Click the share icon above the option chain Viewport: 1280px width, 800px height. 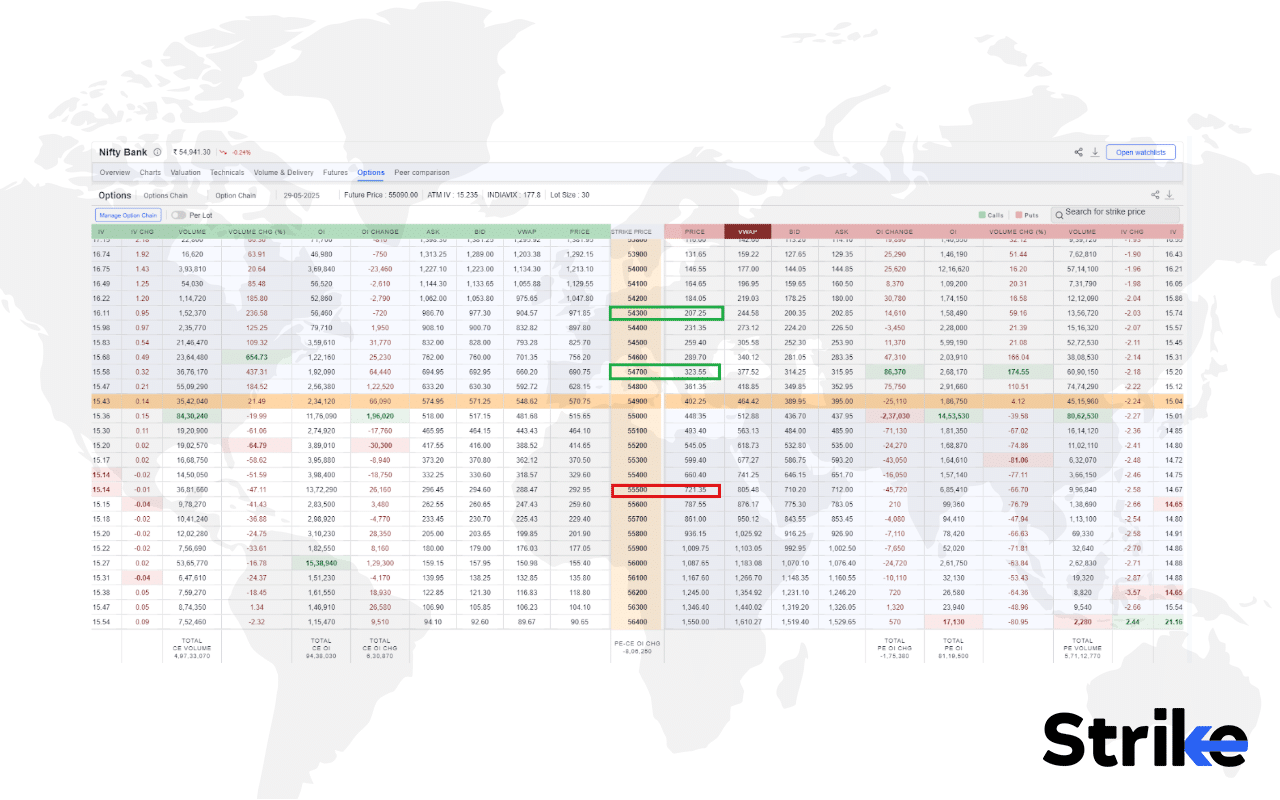pyautogui.click(x=1154, y=194)
